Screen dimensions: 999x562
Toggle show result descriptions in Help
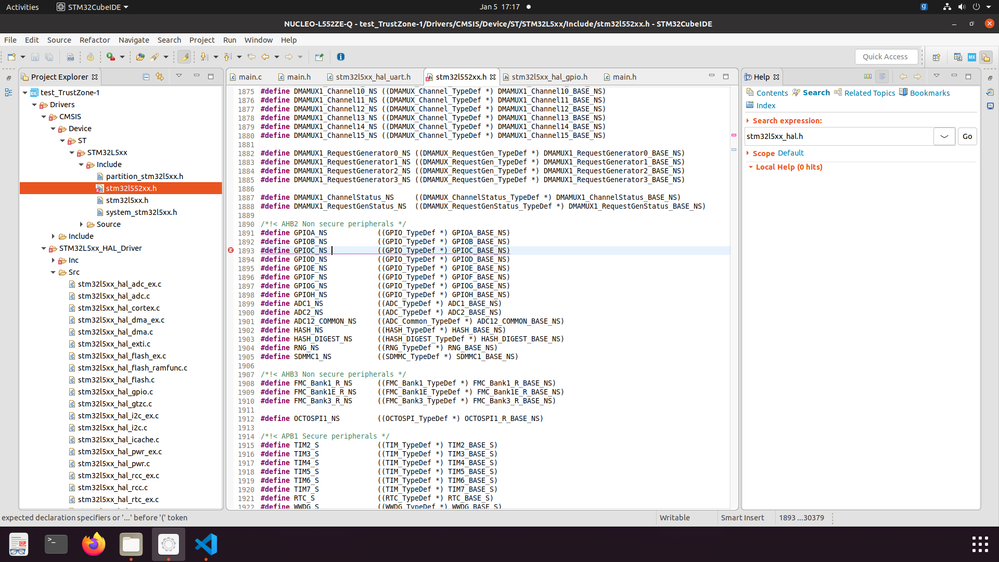click(882, 76)
